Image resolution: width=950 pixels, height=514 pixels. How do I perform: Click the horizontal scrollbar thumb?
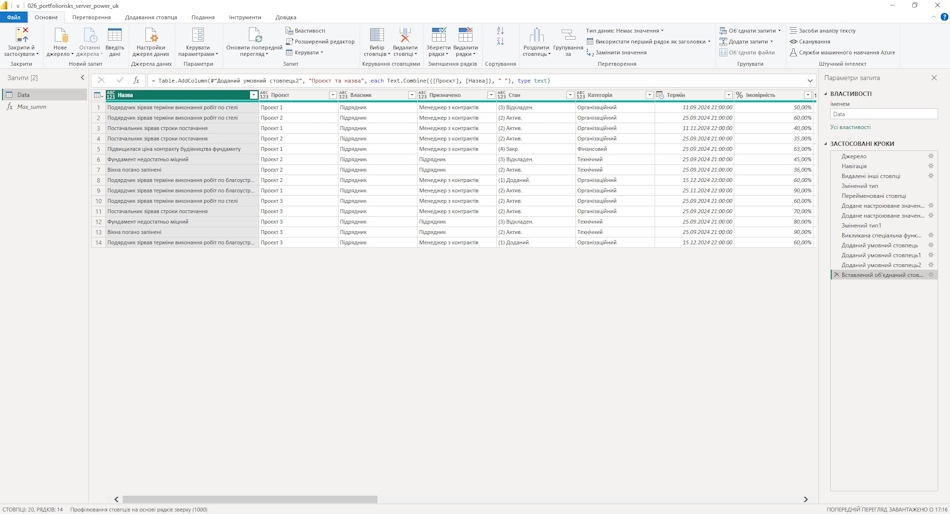click(250, 499)
